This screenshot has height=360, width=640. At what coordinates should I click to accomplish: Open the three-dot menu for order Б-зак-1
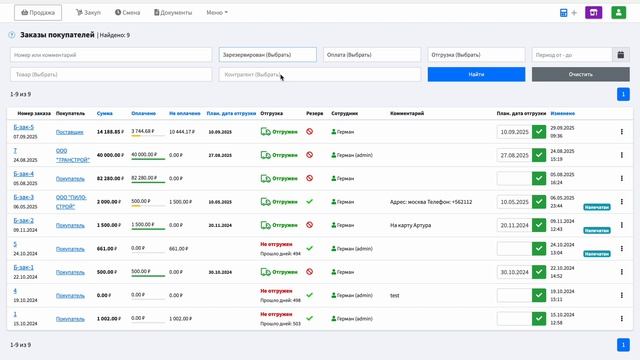click(x=622, y=272)
